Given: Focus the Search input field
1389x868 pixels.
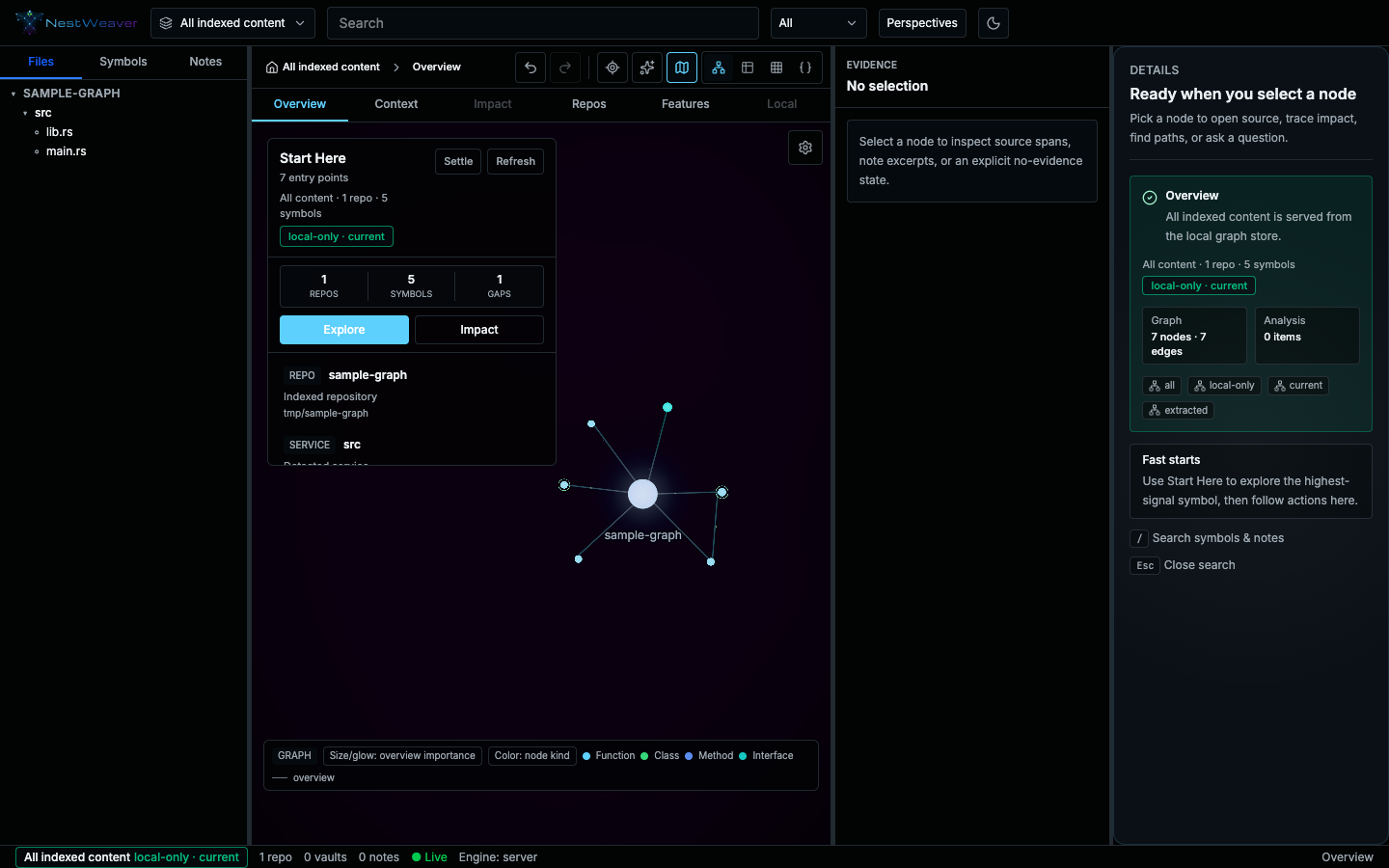Looking at the screenshot, I should pyautogui.click(x=543, y=23).
